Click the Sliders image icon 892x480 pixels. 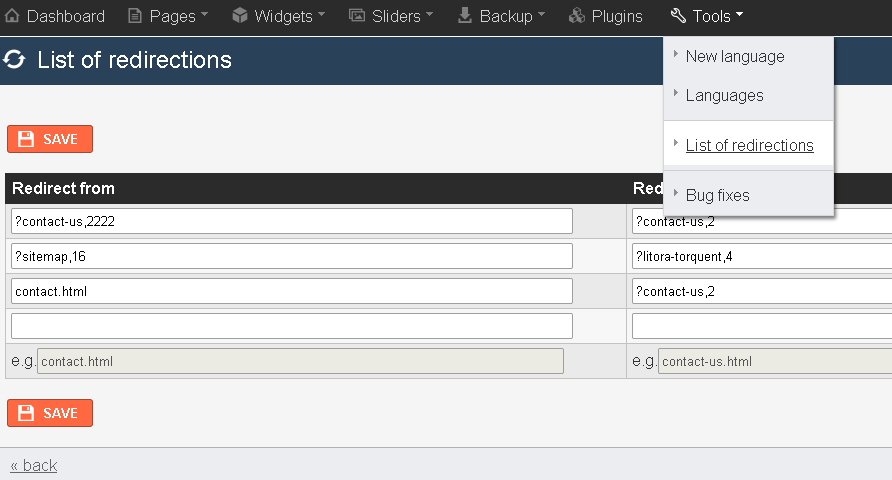click(x=357, y=15)
